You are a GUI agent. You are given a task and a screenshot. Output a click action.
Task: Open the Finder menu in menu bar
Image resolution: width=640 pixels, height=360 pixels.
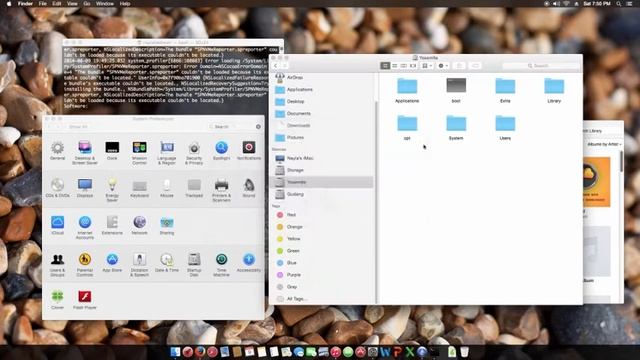click(25, 3)
